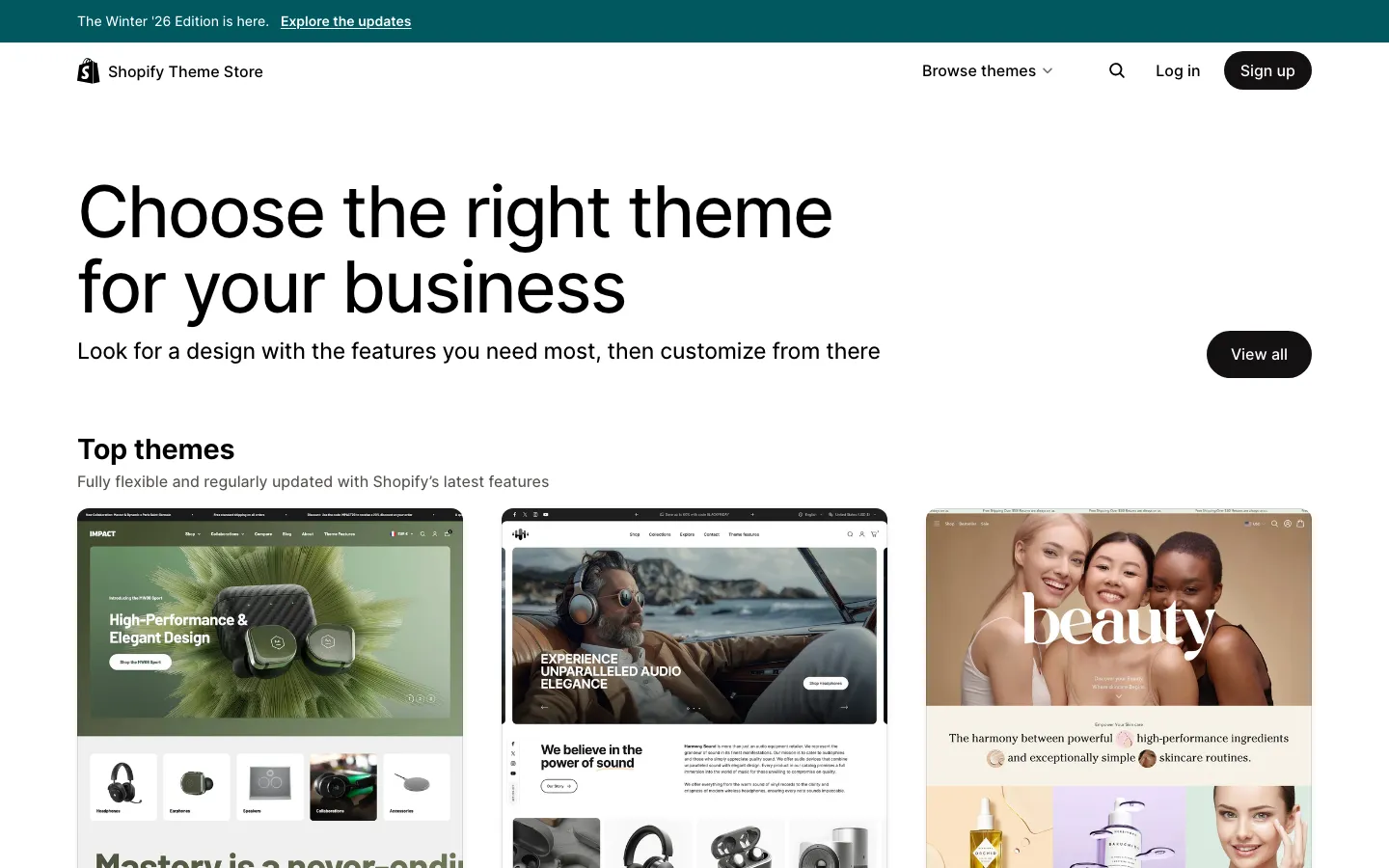Click the 'Look for a design' subtitle text
The image size is (1389, 868).
point(478,351)
